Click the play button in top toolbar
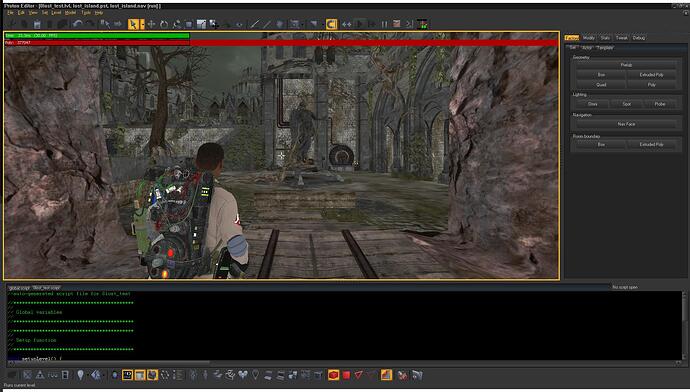The width and height of the screenshot is (690, 392). coord(360,24)
